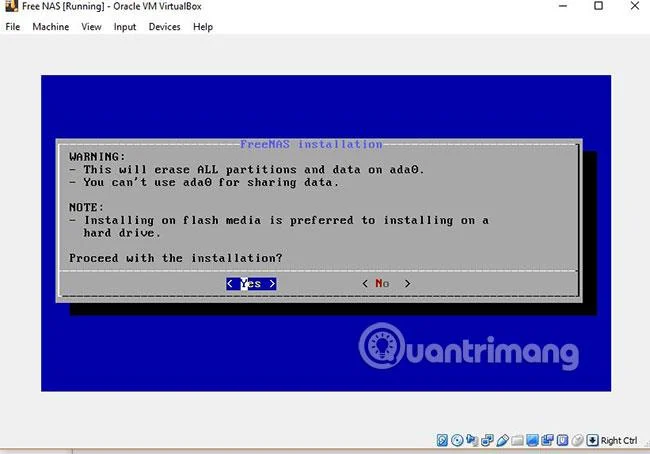
Task: Click the optical disc drive status icon
Action: pyautogui.click(x=457, y=440)
